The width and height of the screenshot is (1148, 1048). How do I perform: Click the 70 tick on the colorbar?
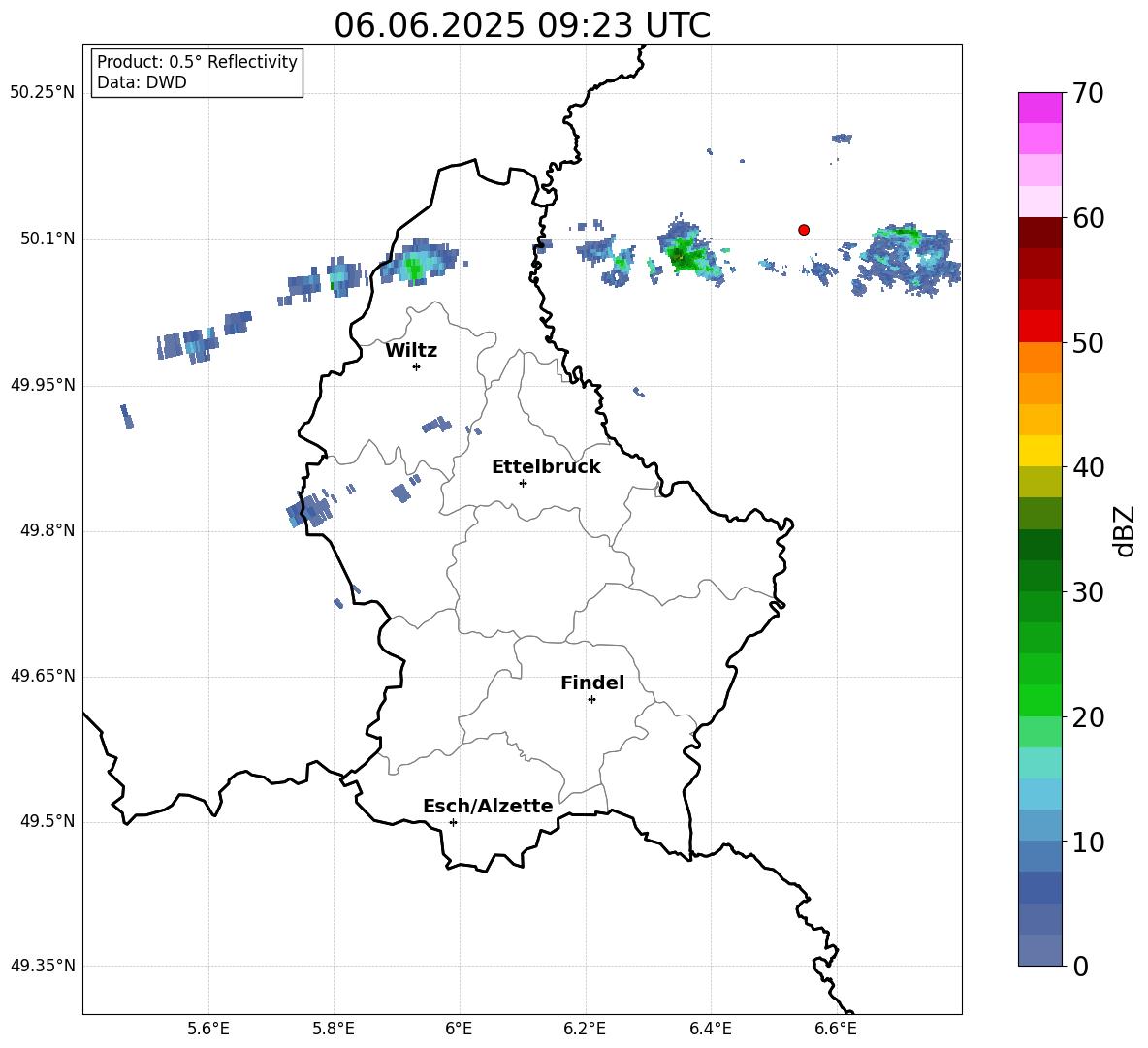click(1088, 93)
